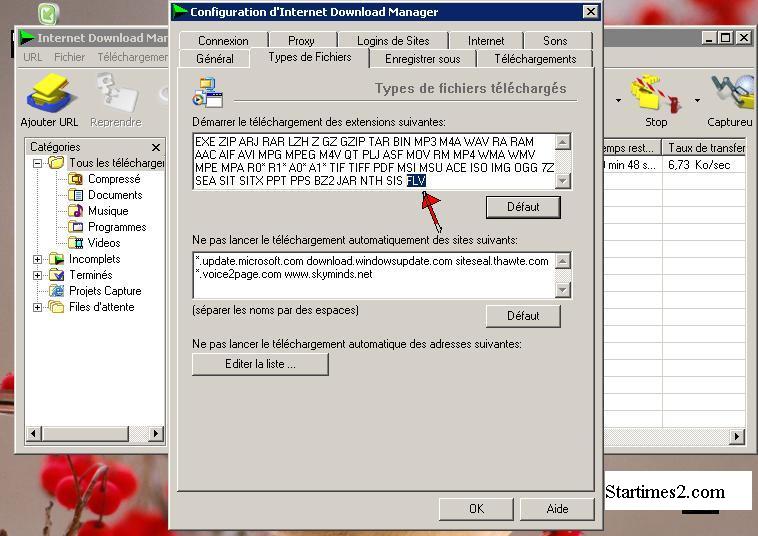Click right arrow of download list scrollbar
758x536 pixels.
coord(736,436)
